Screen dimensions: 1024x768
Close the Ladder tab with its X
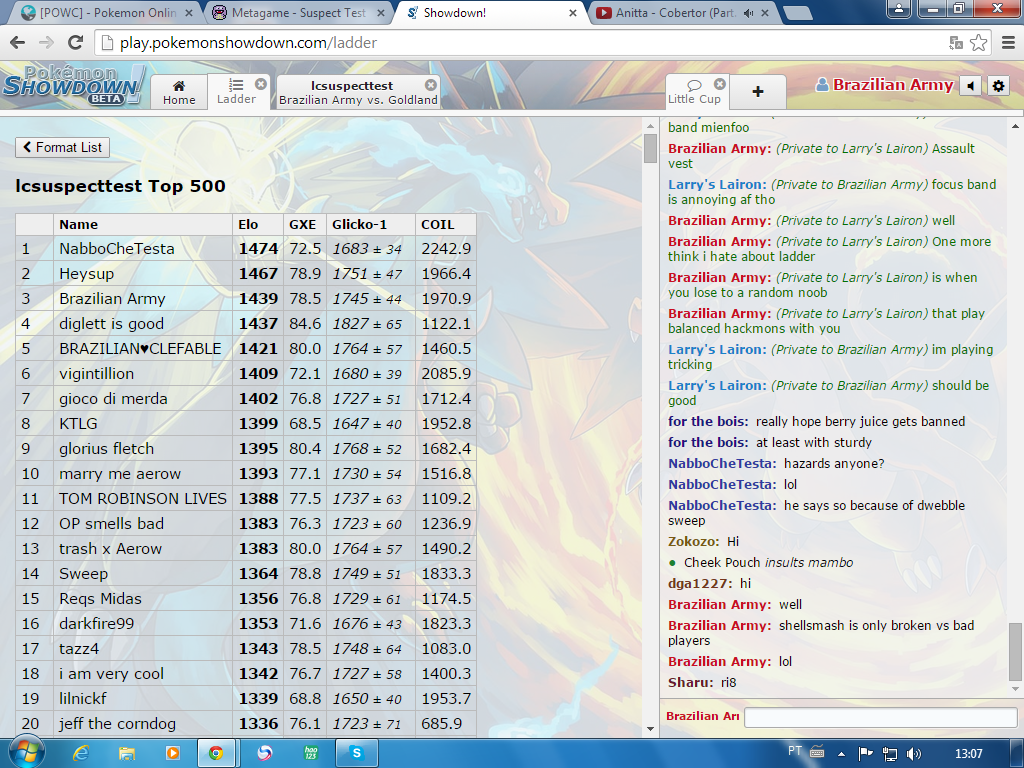[x=261, y=84]
